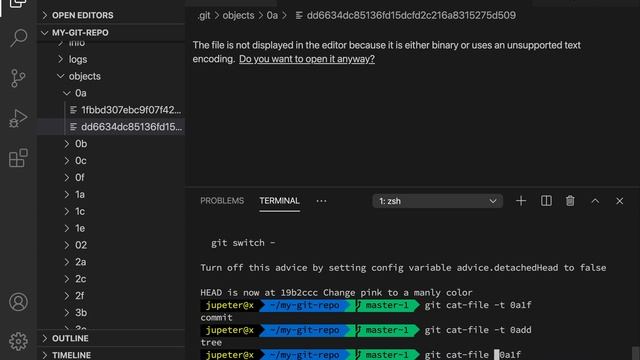Click 'Do you want to open it anyway?' link
This screenshot has width=640, height=360.
(307, 59)
